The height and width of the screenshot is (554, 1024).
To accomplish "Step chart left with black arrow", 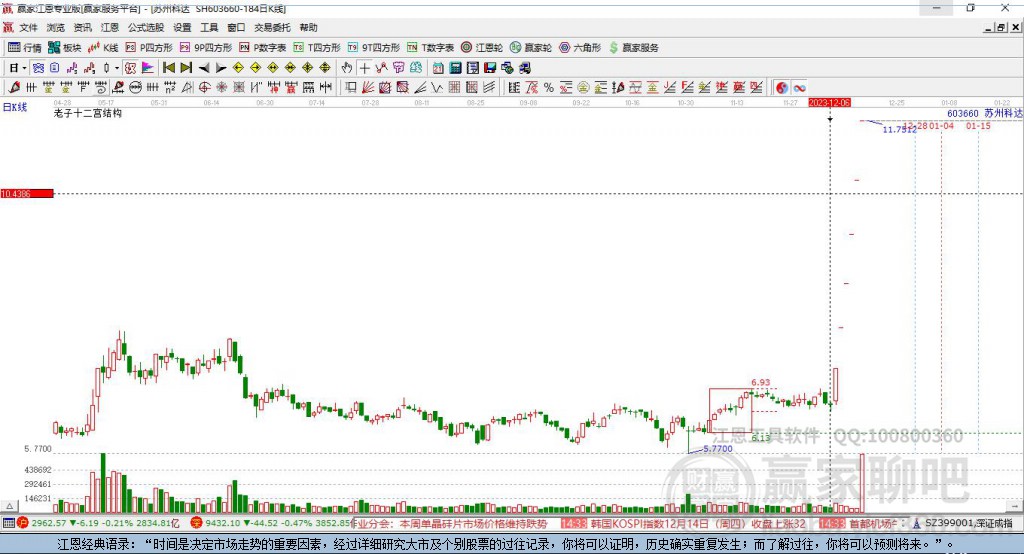I will click(x=204, y=68).
